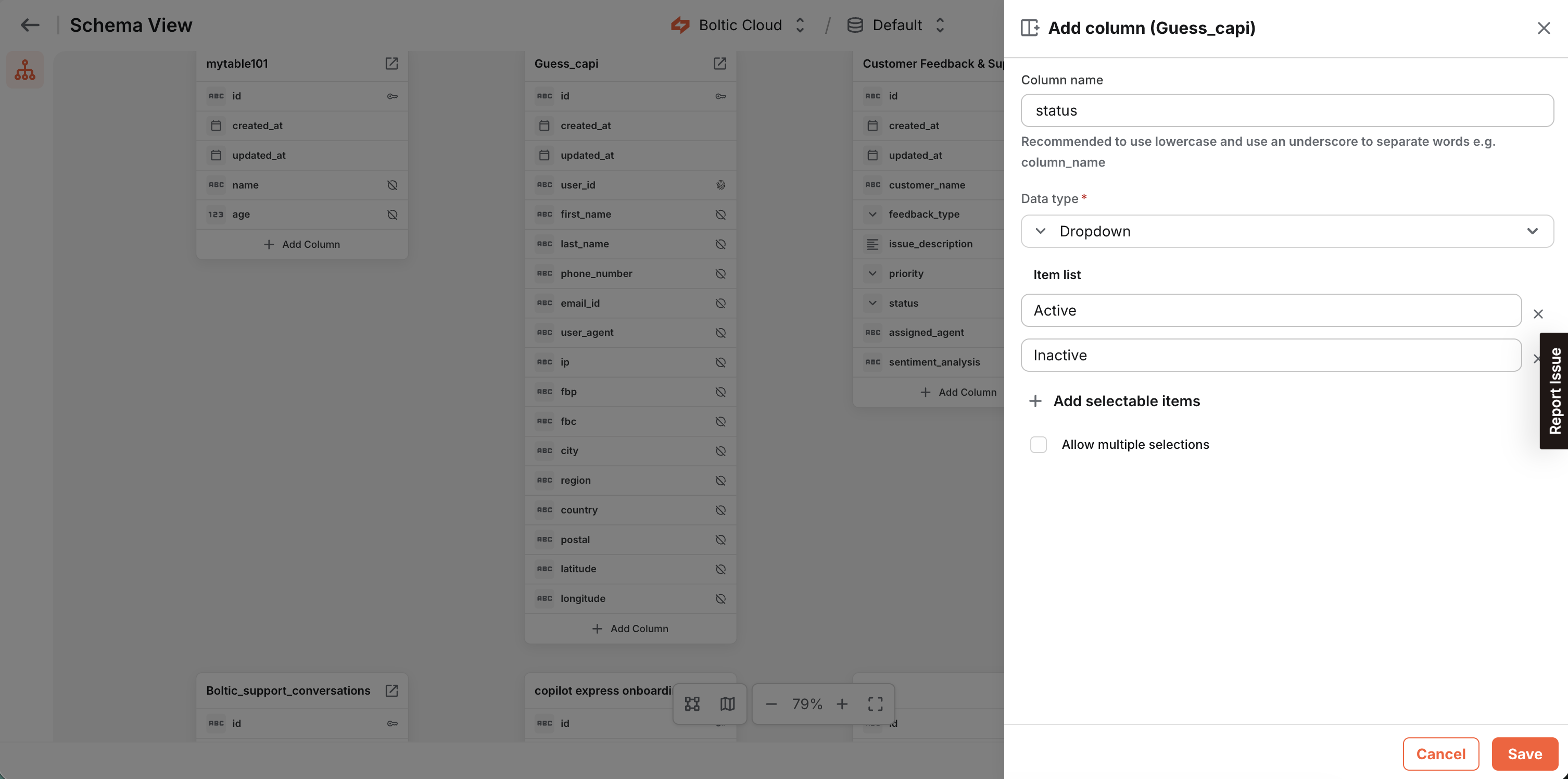Click the back arrow beside Schema View

pos(29,25)
